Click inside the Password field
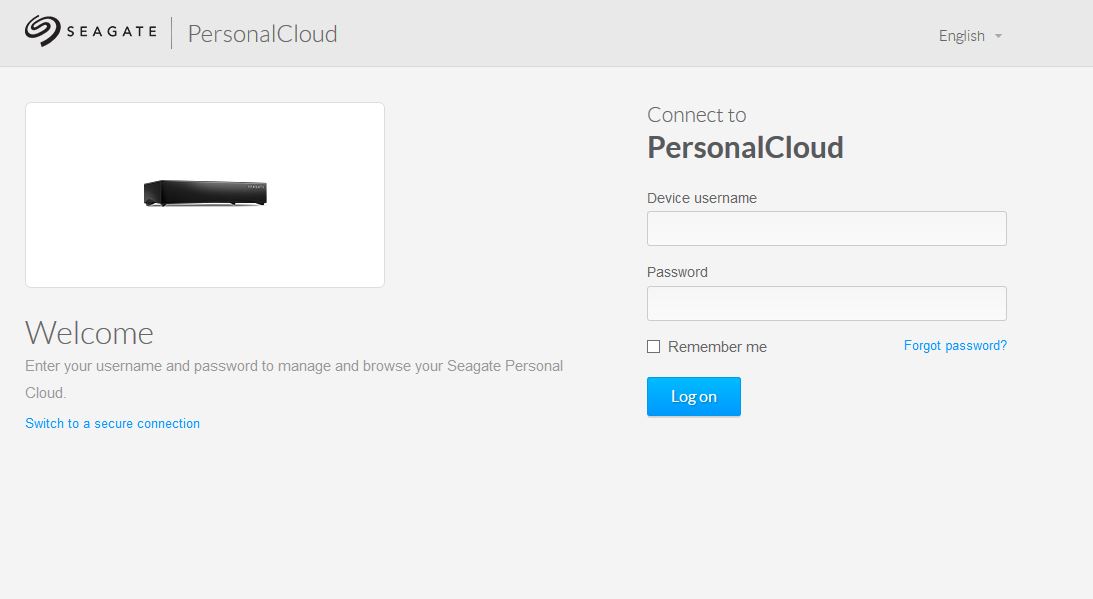The image size is (1093, 599). 826,303
